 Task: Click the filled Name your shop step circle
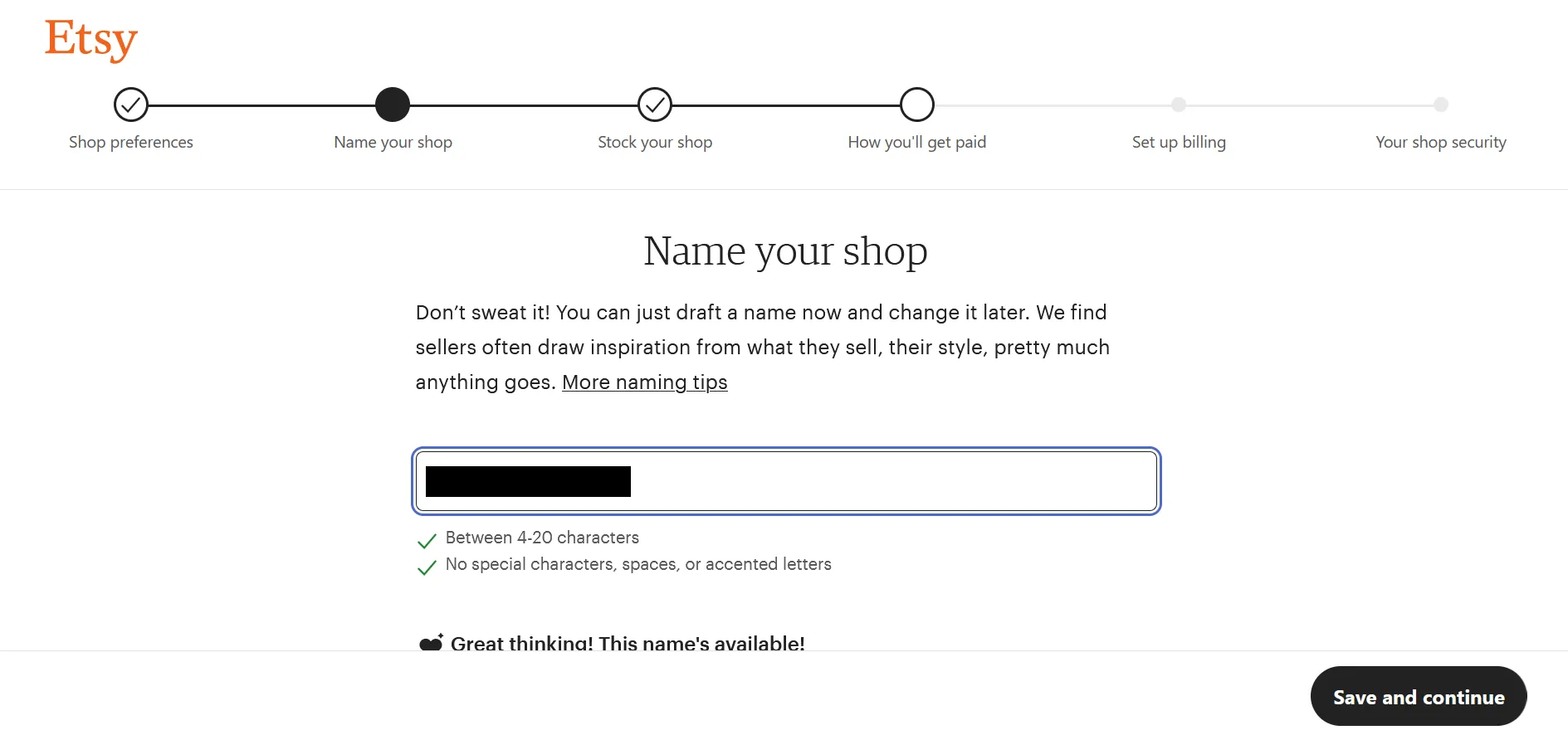point(393,105)
